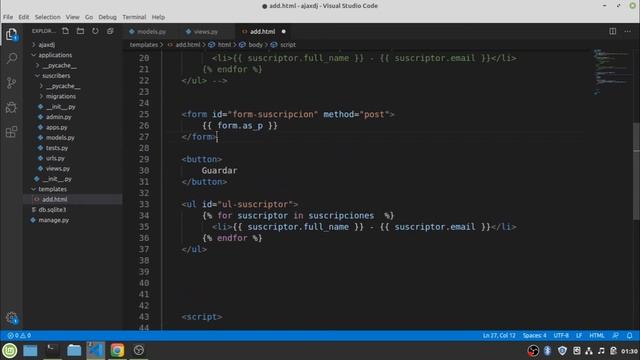Click the clock in system tray

point(629,351)
